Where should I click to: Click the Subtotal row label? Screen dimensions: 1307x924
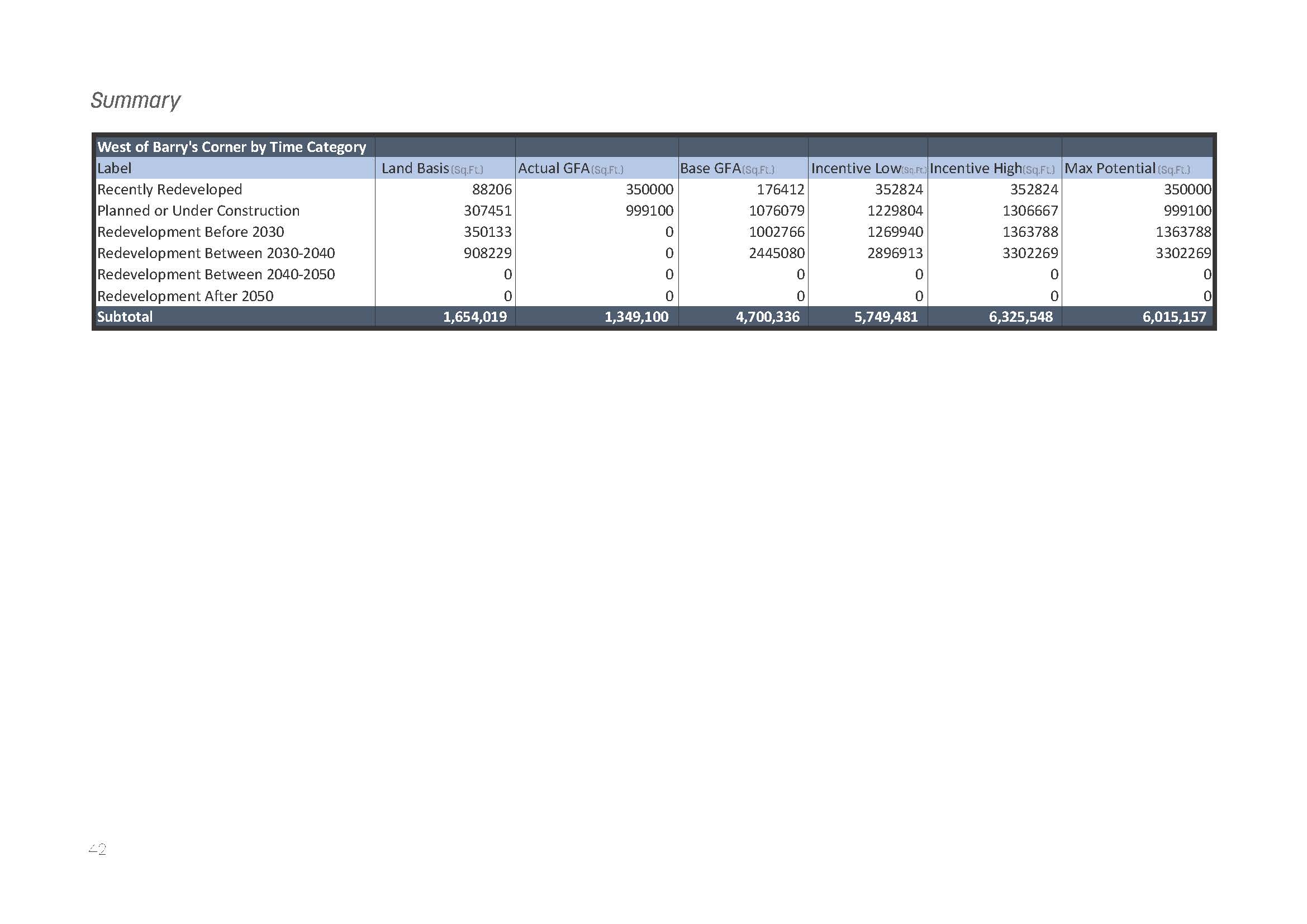pos(124,317)
